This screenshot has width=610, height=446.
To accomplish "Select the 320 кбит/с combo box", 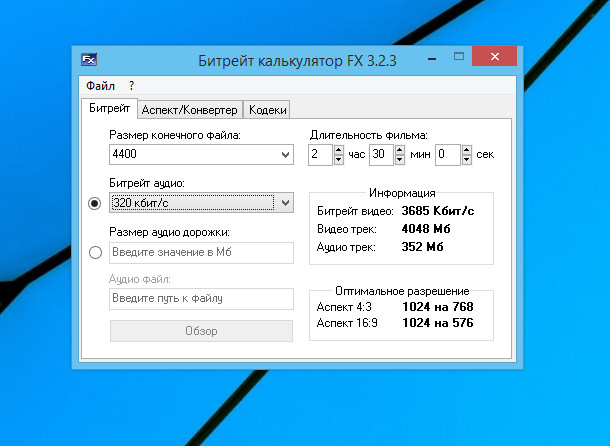I will [x=202, y=203].
